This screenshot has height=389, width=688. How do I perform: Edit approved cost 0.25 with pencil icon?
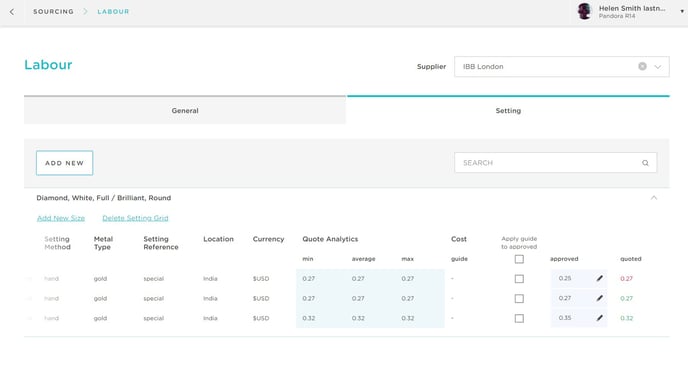tap(599, 278)
